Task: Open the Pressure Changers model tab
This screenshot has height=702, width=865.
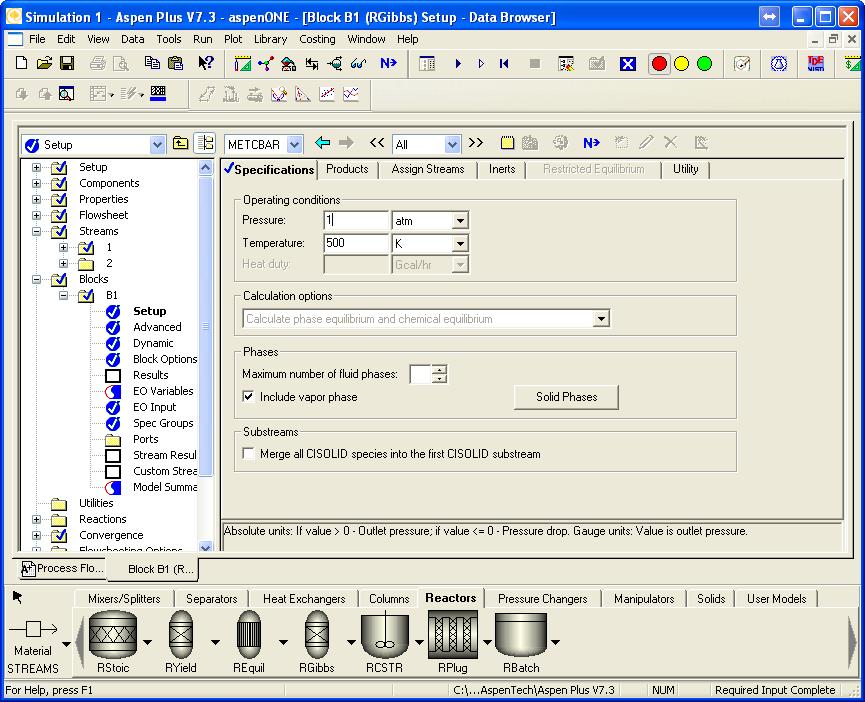Action: 543,598
